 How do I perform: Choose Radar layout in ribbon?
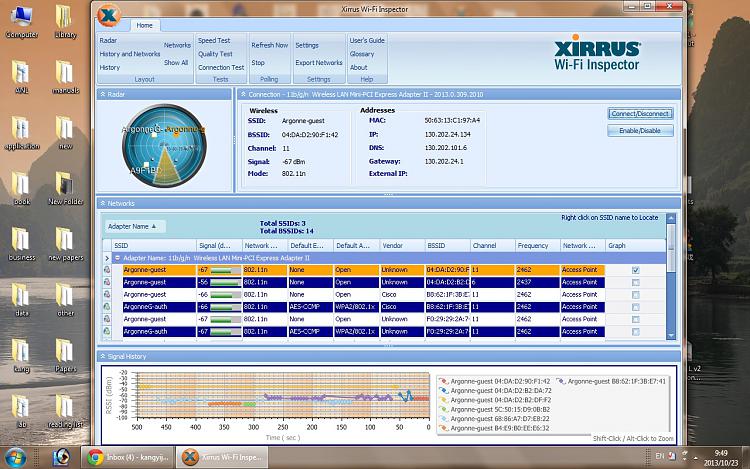point(108,41)
